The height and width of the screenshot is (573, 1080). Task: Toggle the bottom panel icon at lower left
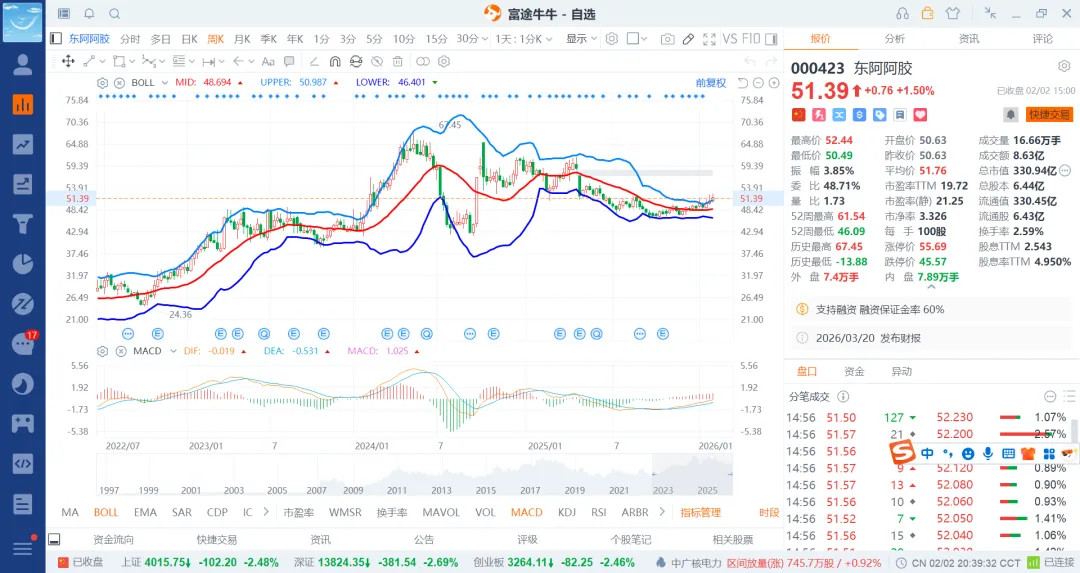coord(54,539)
